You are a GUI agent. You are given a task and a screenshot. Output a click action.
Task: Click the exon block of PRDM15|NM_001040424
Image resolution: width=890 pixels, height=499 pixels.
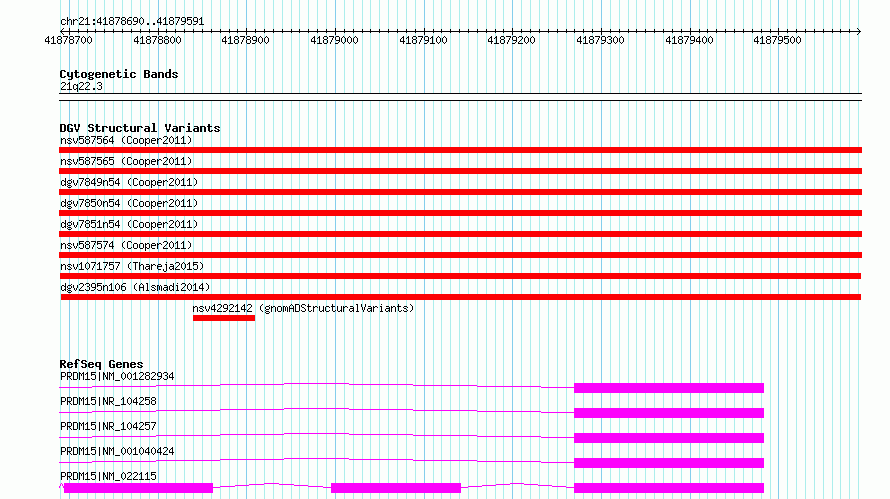pos(669,463)
